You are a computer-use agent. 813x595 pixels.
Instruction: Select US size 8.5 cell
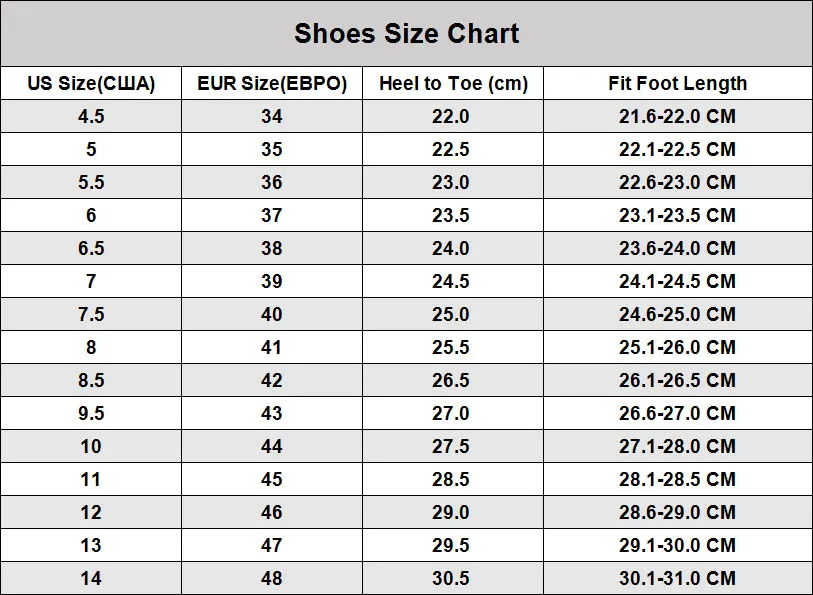click(91, 380)
